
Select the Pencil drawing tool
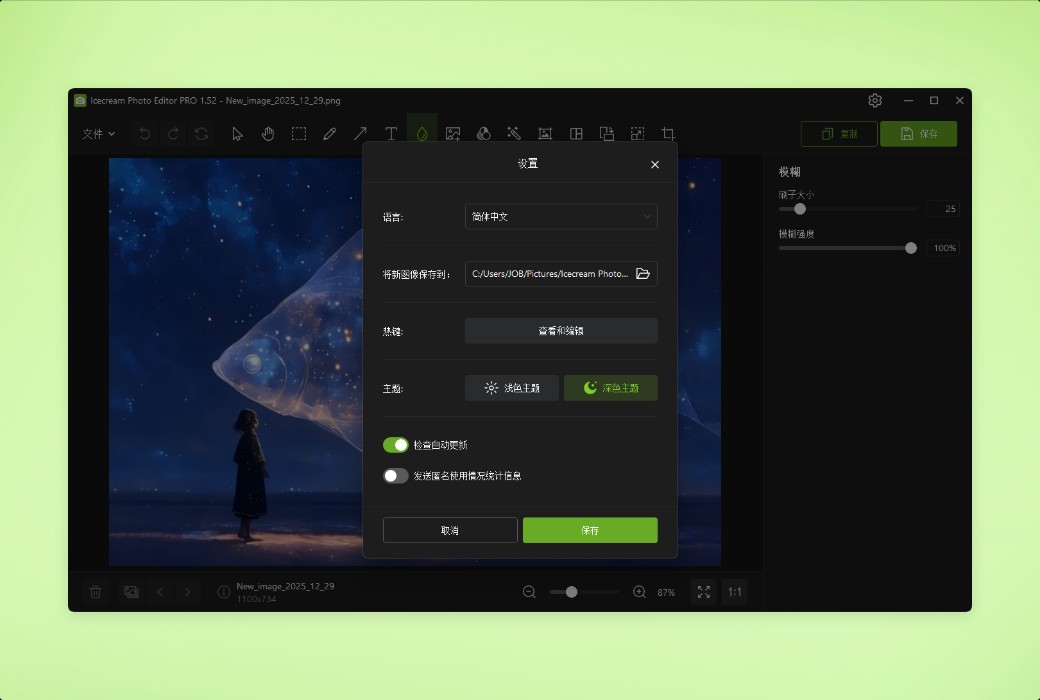[x=330, y=133]
